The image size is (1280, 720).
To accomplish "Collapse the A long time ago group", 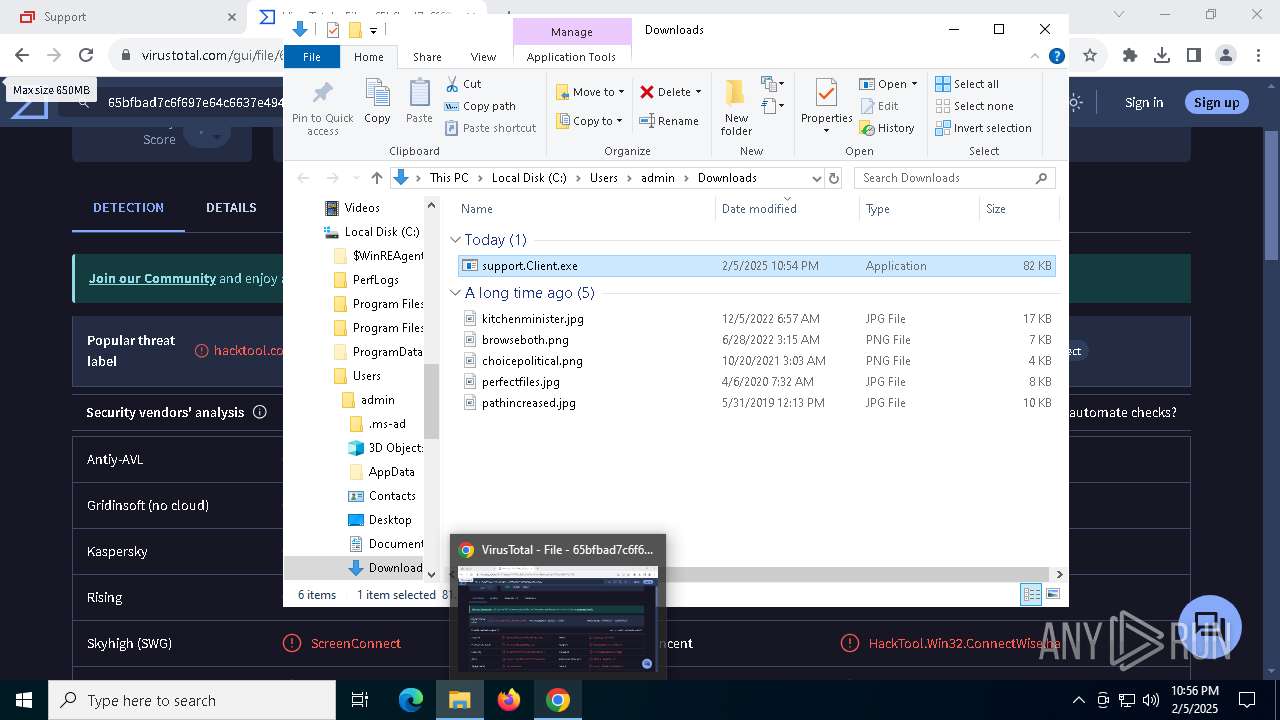I will [x=456, y=293].
